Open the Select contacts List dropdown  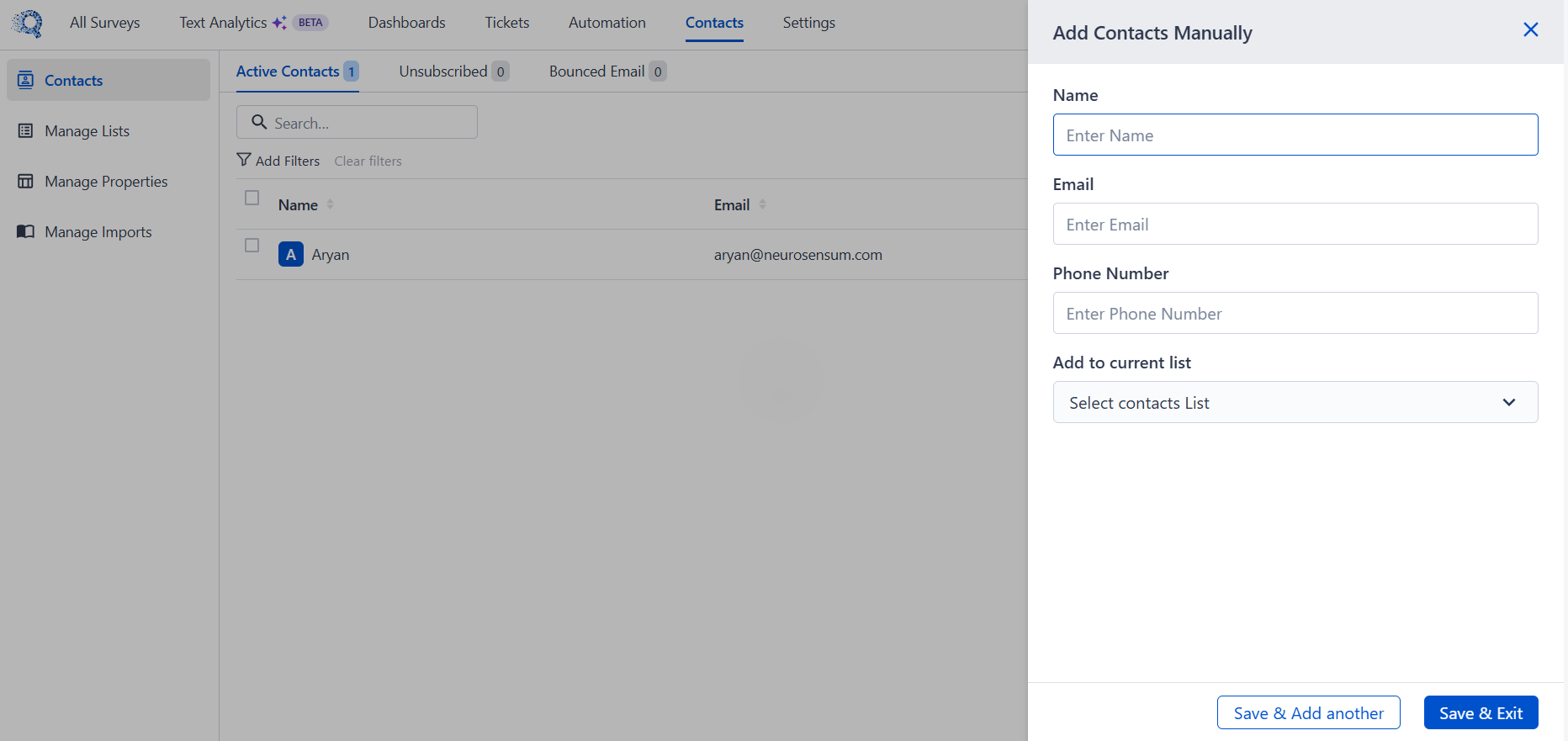click(1295, 402)
